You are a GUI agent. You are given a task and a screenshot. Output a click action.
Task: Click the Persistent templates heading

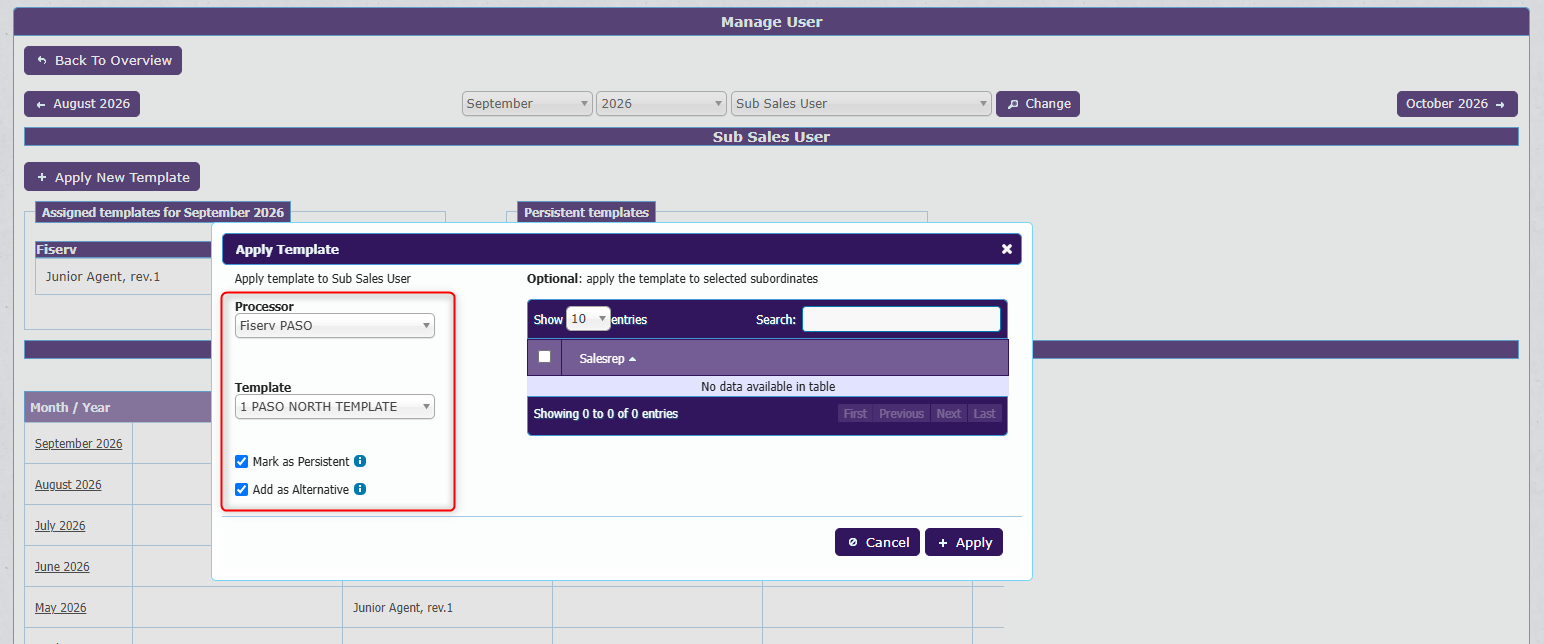586,212
